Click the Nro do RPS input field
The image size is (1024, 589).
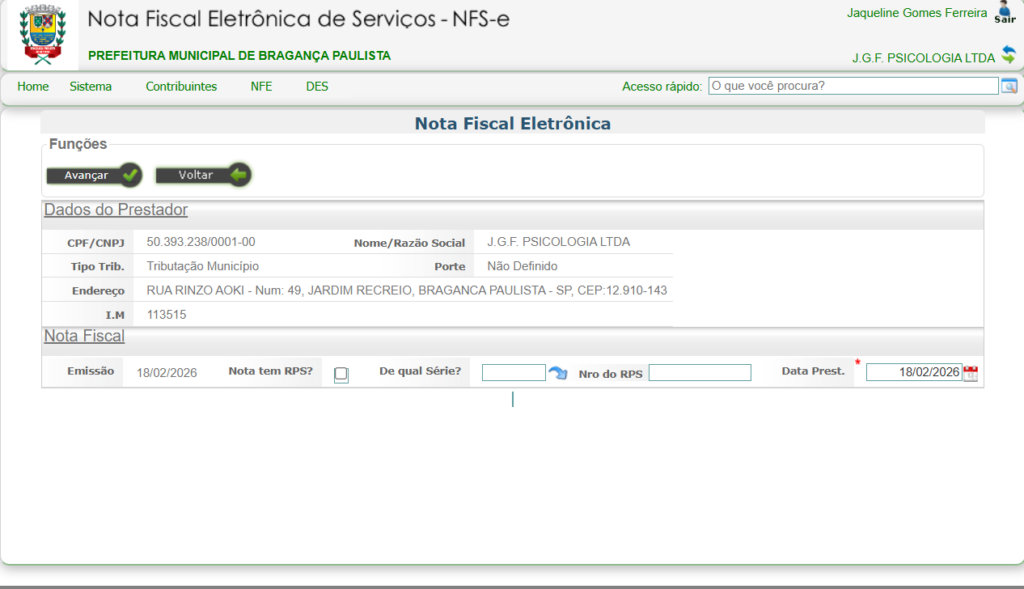click(x=699, y=373)
